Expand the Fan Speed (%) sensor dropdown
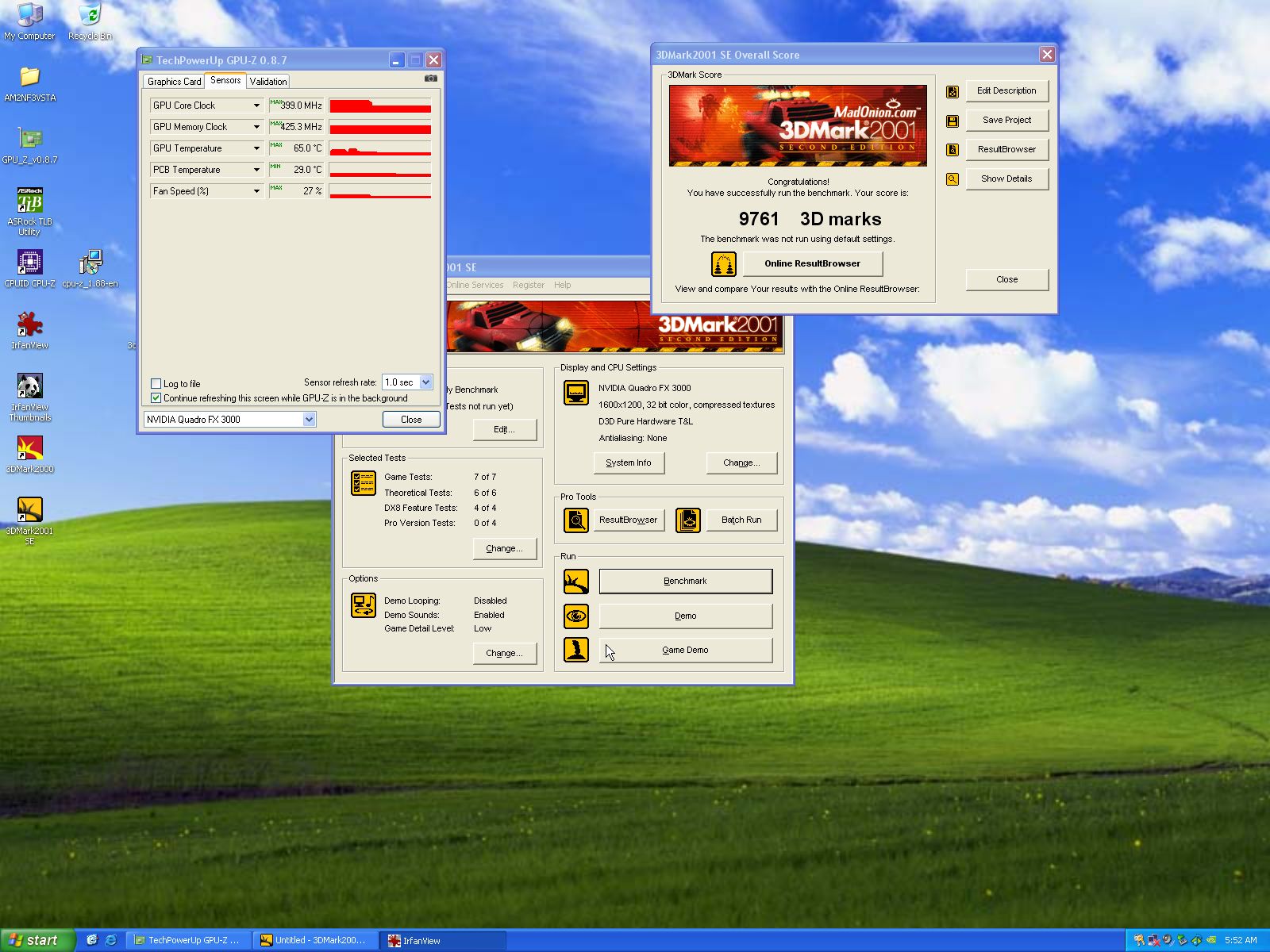 point(256,191)
